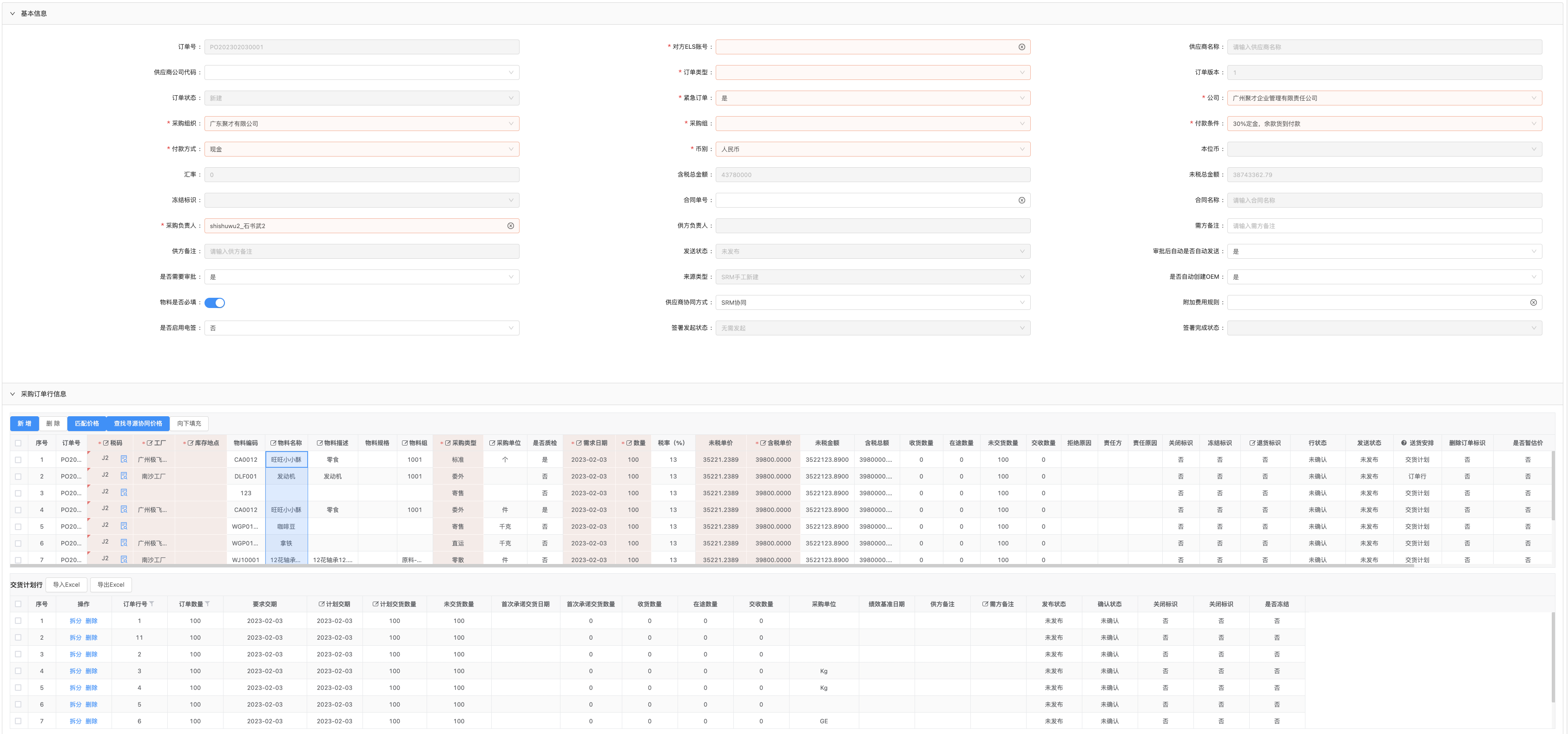Toggle the 物料是否必填 switch off
1568x734 pixels.
pyautogui.click(x=214, y=302)
